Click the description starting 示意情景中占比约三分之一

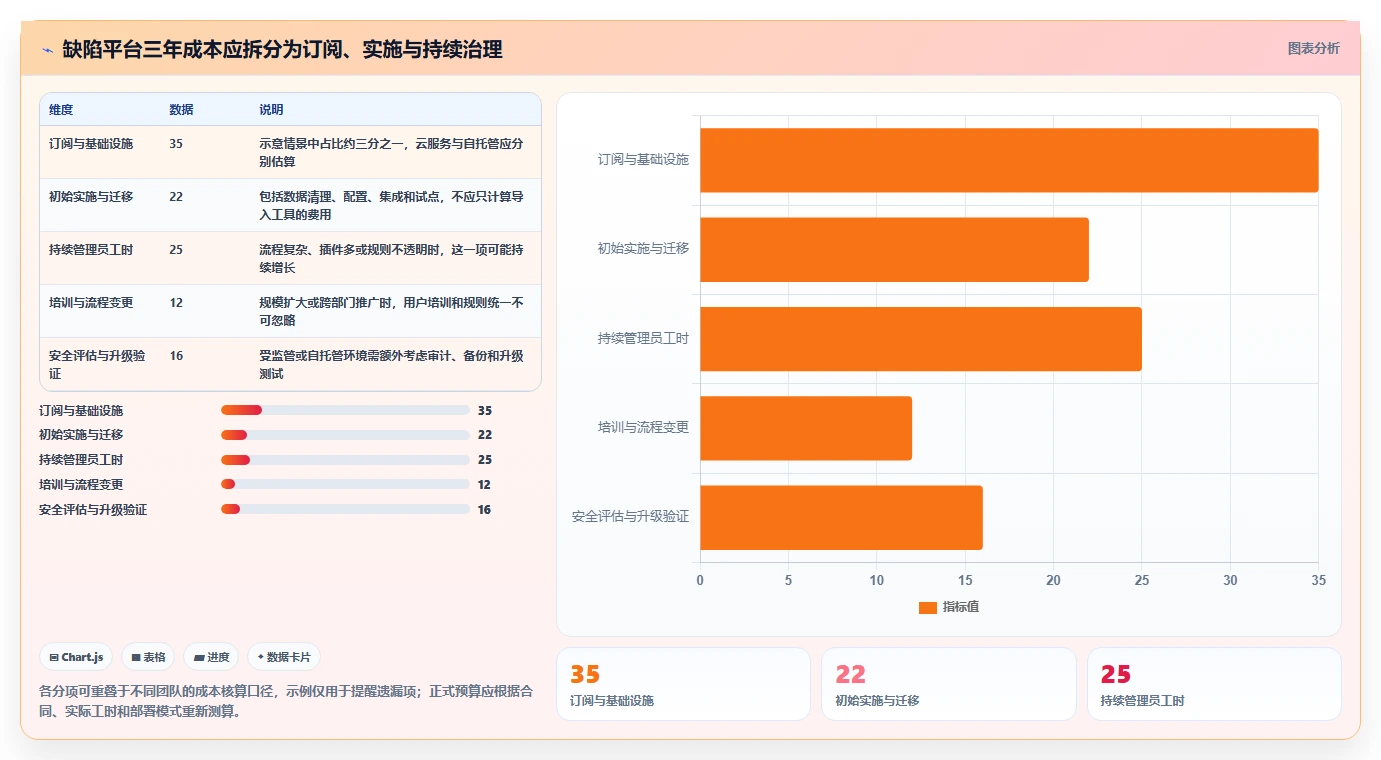point(391,152)
